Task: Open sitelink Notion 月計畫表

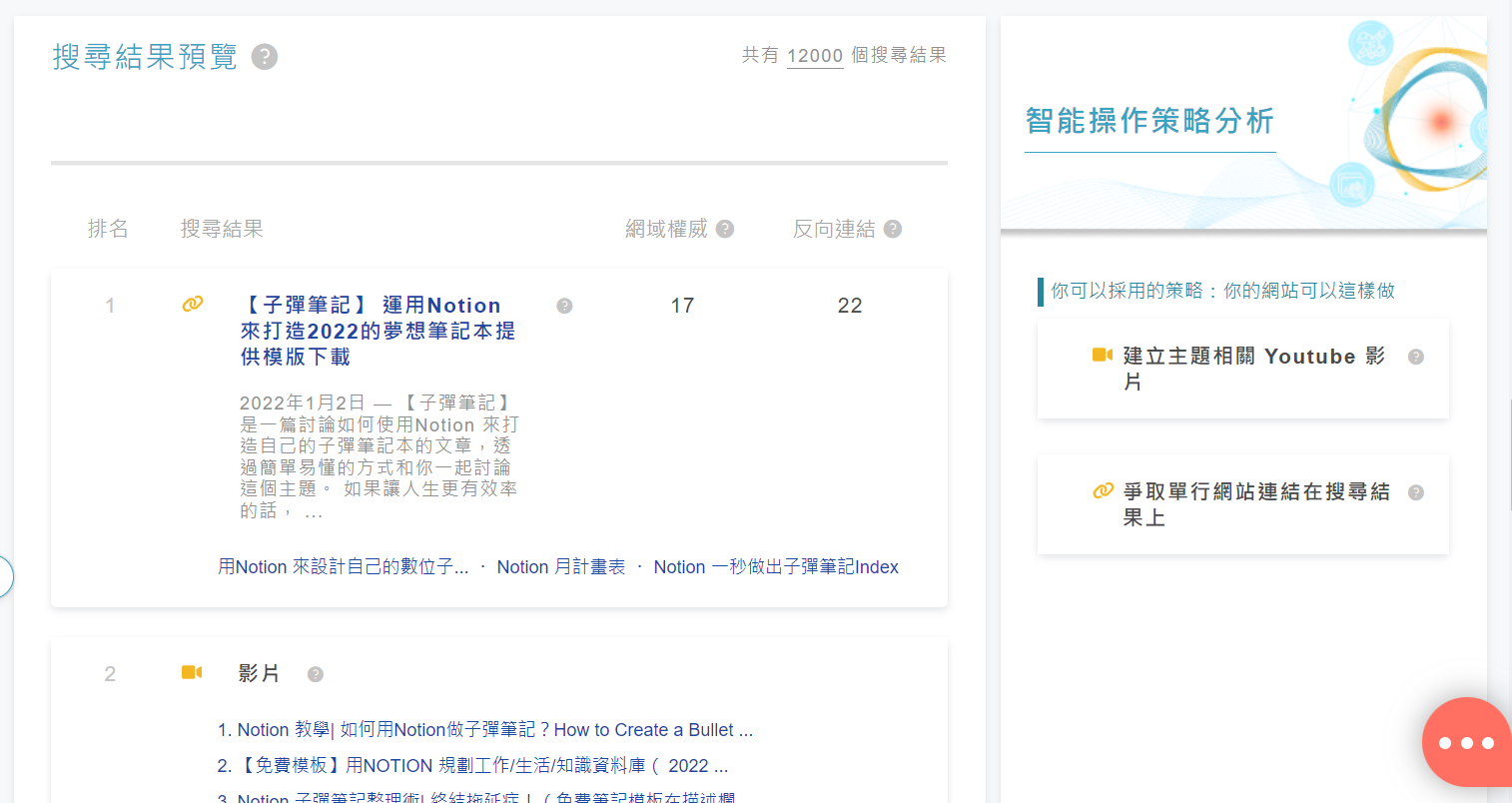Action: (x=561, y=567)
